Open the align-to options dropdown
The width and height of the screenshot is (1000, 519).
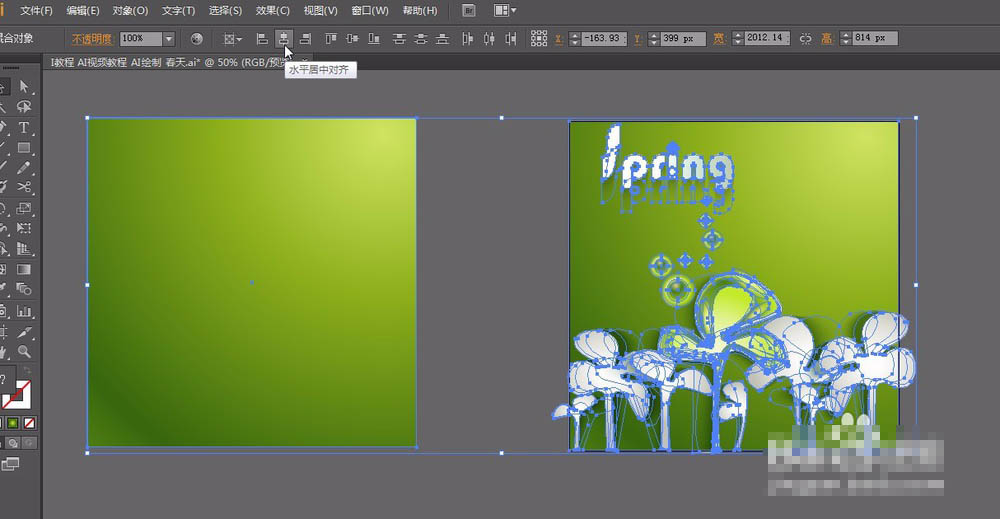(233, 39)
